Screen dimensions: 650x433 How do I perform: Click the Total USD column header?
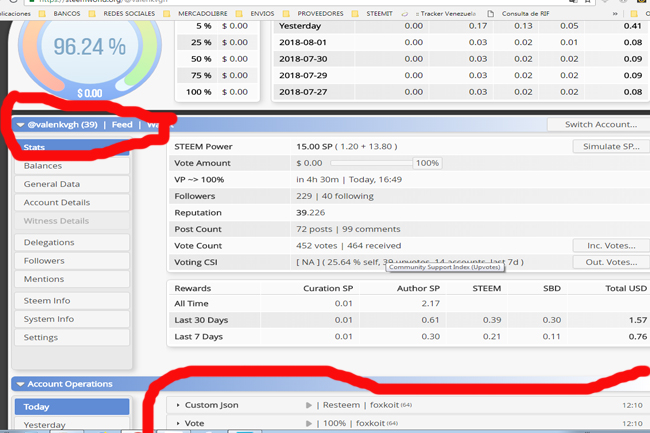tap(626, 288)
